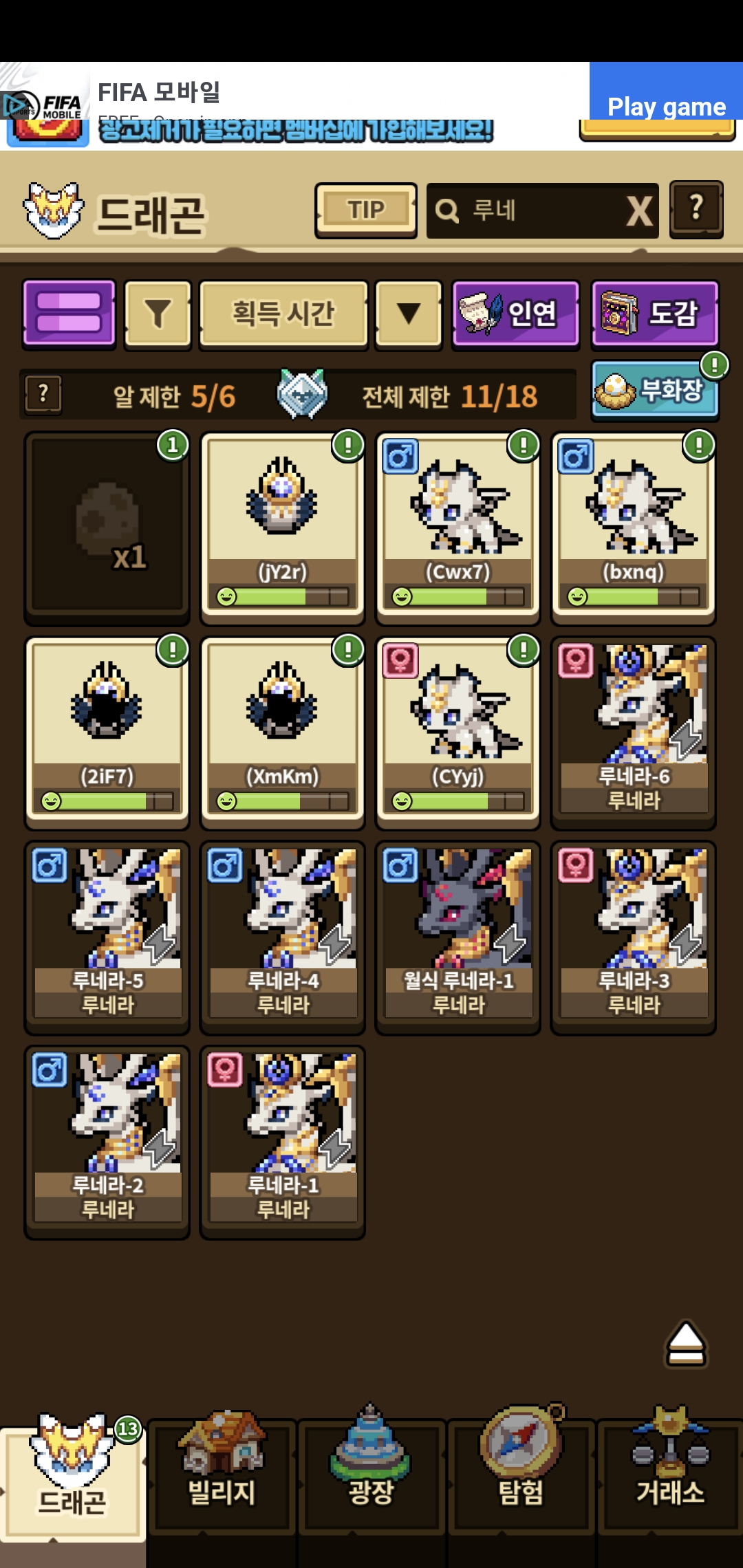Open the TIP button
This screenshot has height=1568, width=743.
366,210
